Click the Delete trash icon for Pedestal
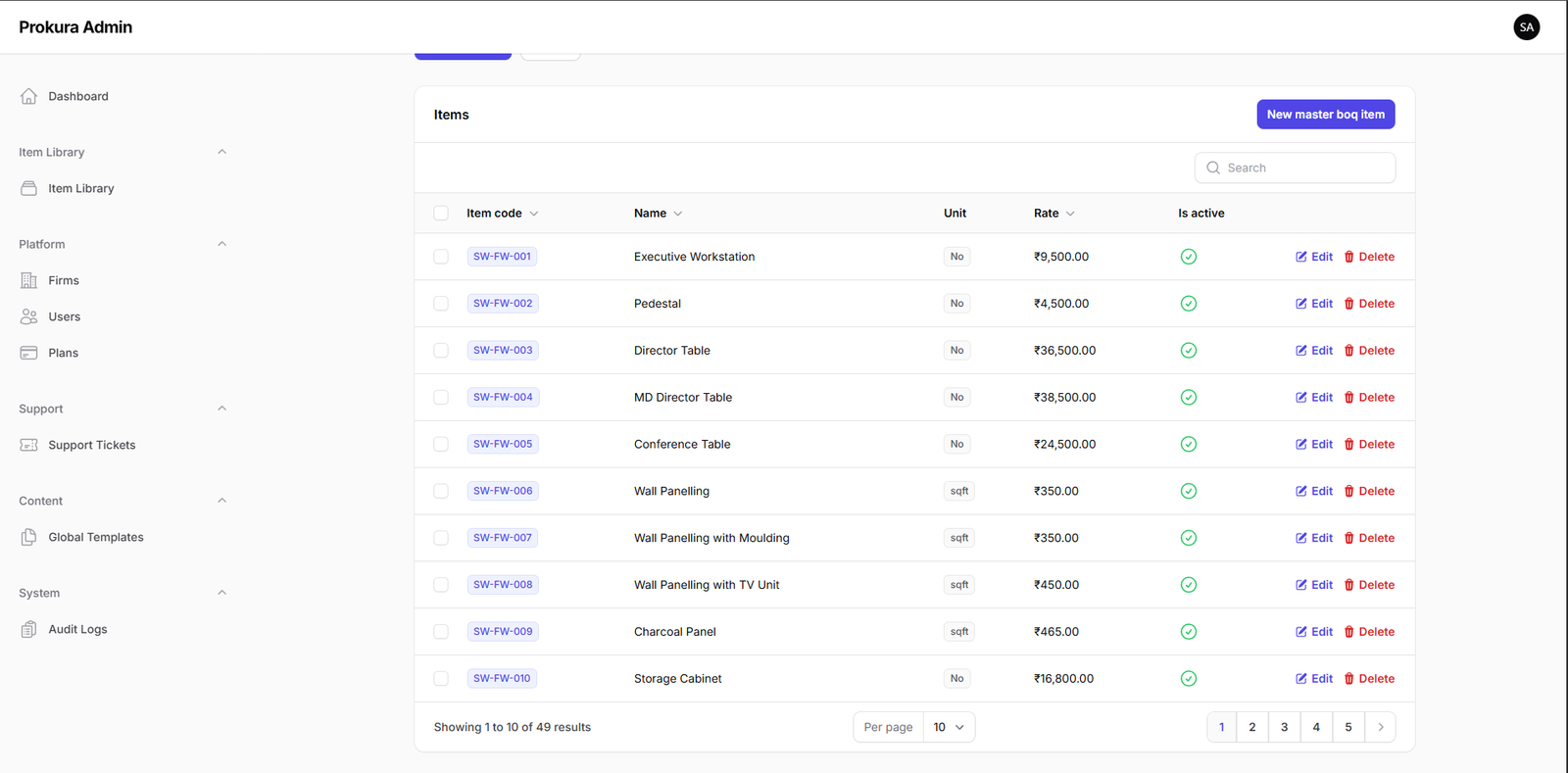 tap(1349, 304)
